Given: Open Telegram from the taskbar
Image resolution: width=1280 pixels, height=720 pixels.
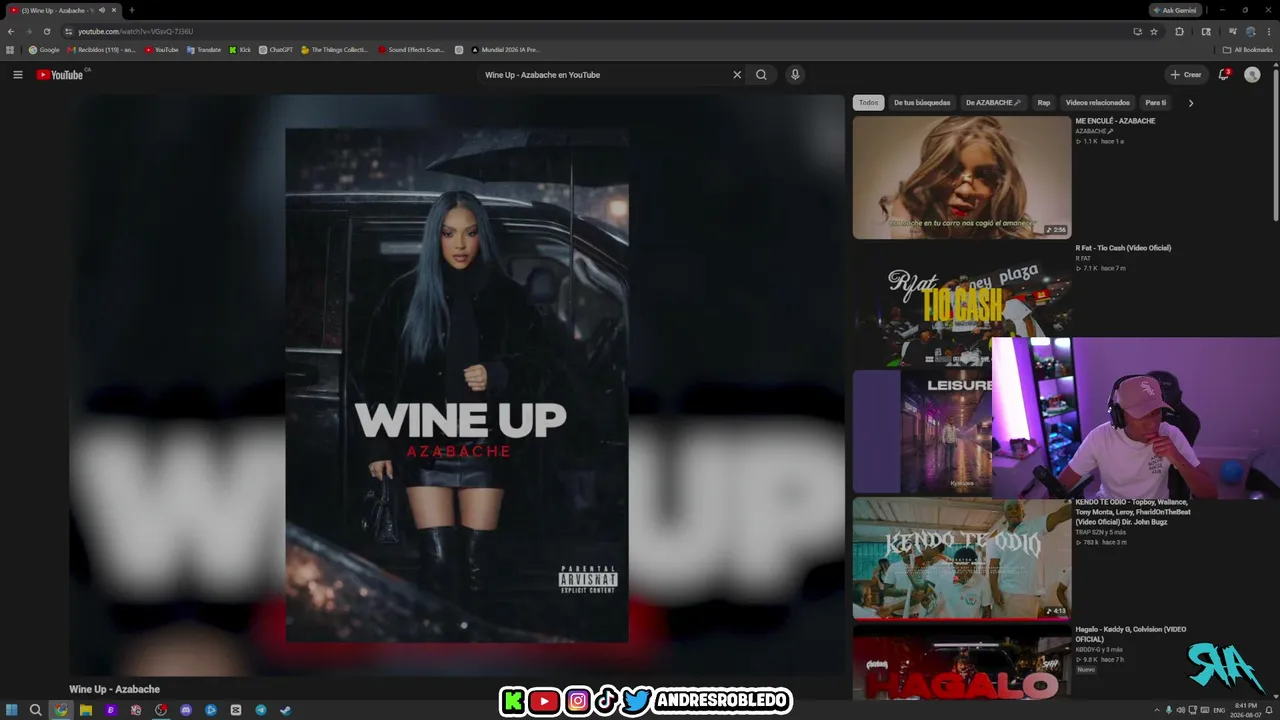Looking at the screenshot, I should coord(261,710).
